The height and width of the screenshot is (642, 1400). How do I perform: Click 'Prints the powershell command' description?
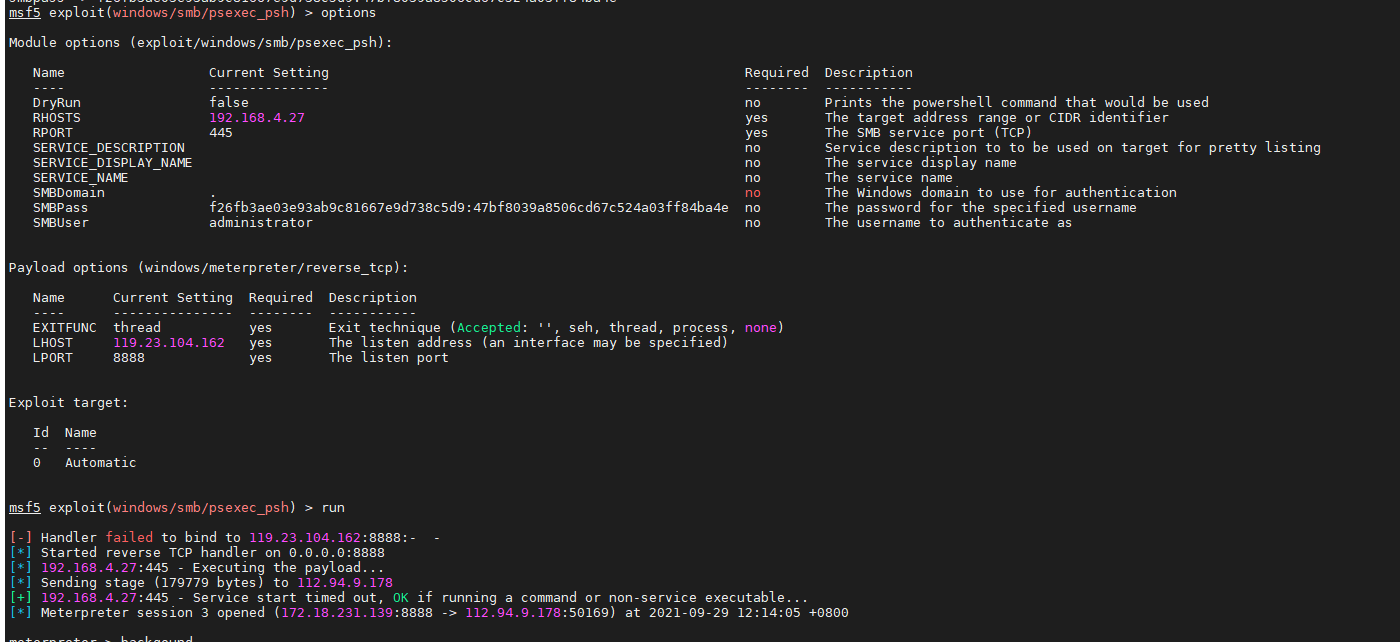pyautogui.click(x=1017, y=102)
